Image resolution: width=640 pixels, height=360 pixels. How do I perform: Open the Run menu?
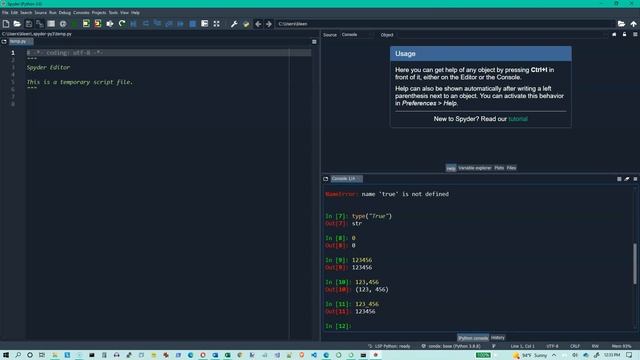point(53,13)
